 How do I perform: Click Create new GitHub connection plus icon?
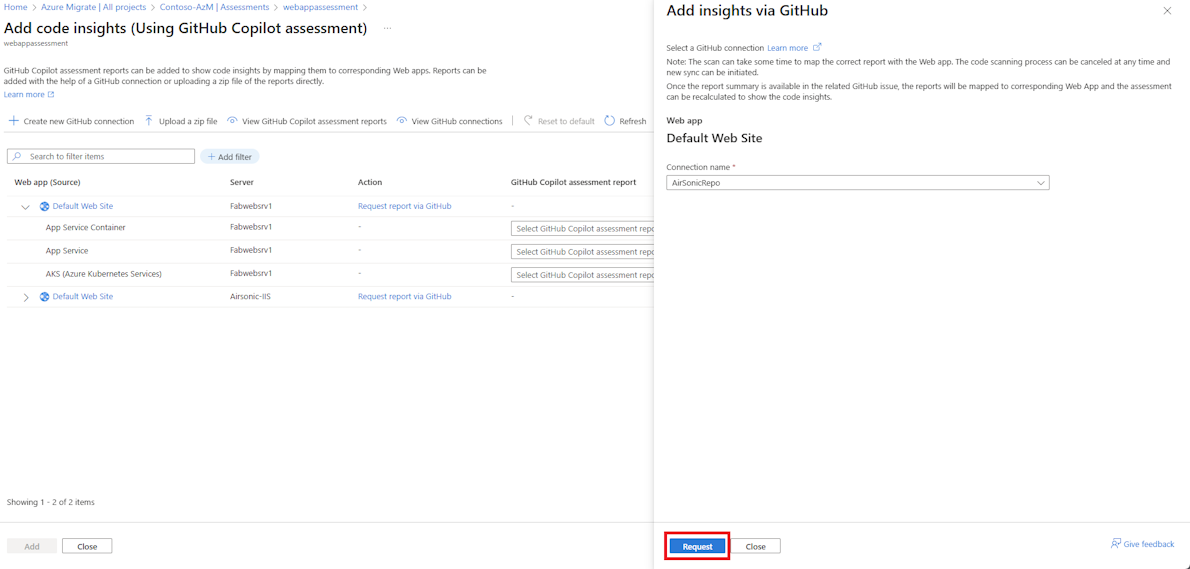[14, 121]
